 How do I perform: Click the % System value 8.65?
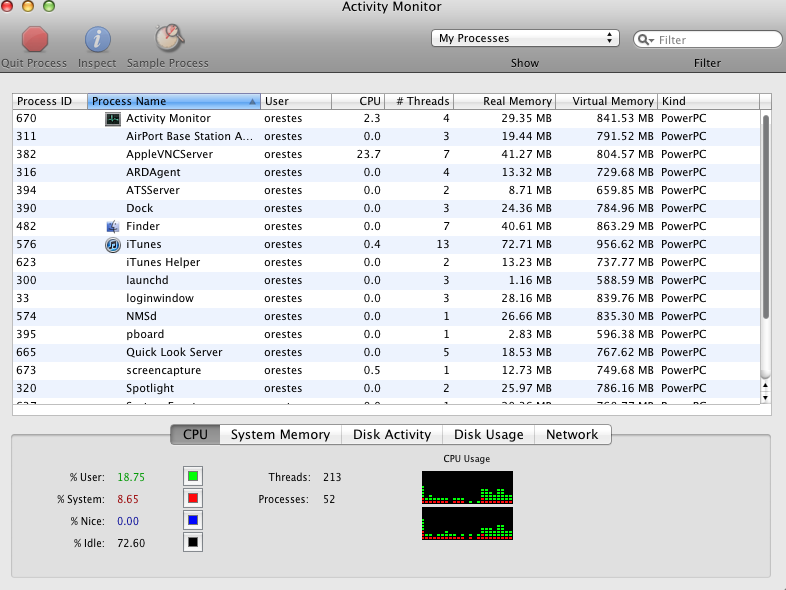pos(128,499)
